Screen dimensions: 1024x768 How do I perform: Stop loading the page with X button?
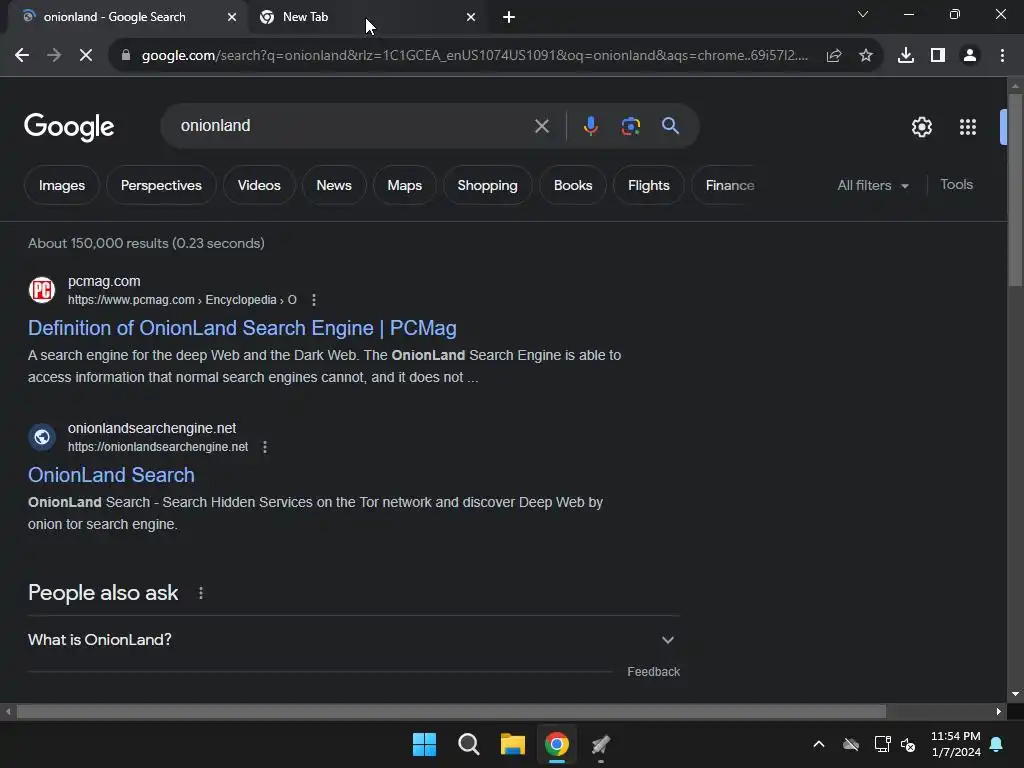(86, 56)
